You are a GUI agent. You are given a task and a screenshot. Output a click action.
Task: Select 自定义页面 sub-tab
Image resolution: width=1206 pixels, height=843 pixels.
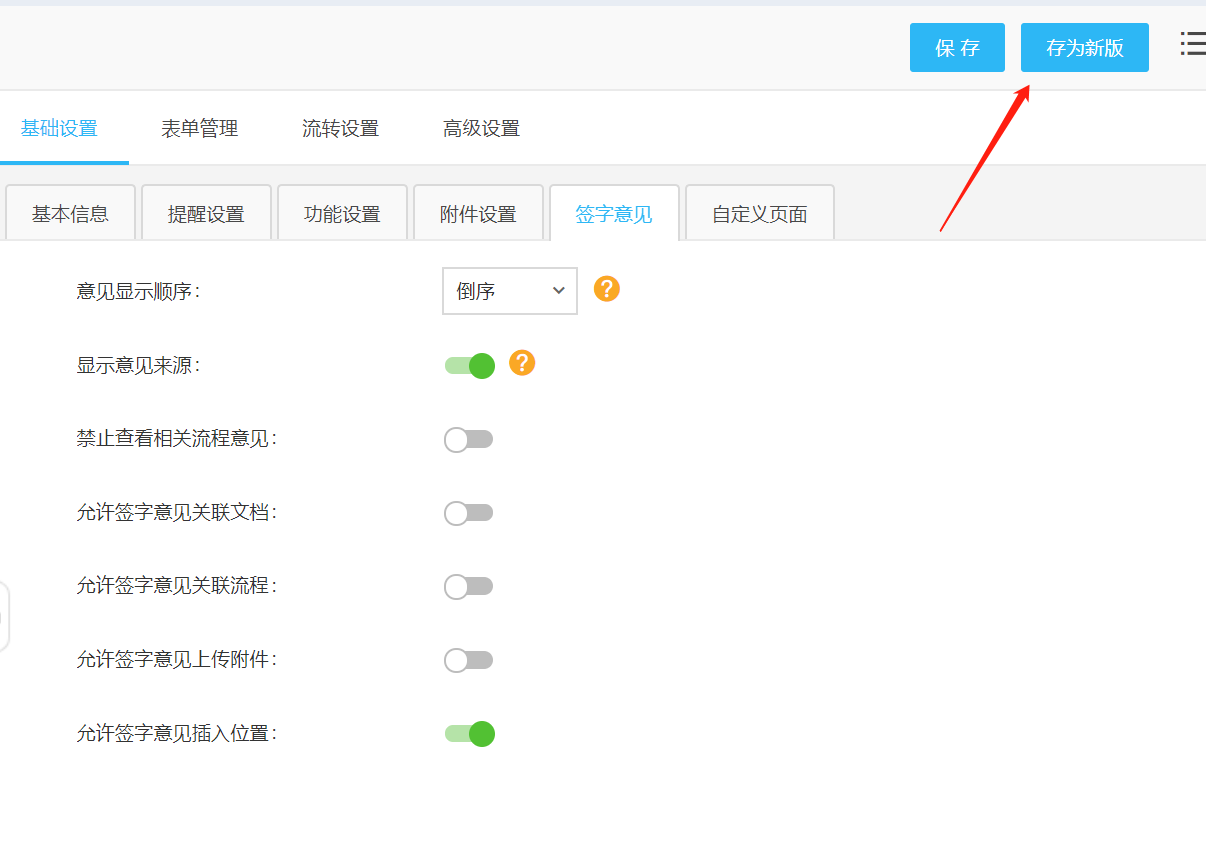point(759,214)
